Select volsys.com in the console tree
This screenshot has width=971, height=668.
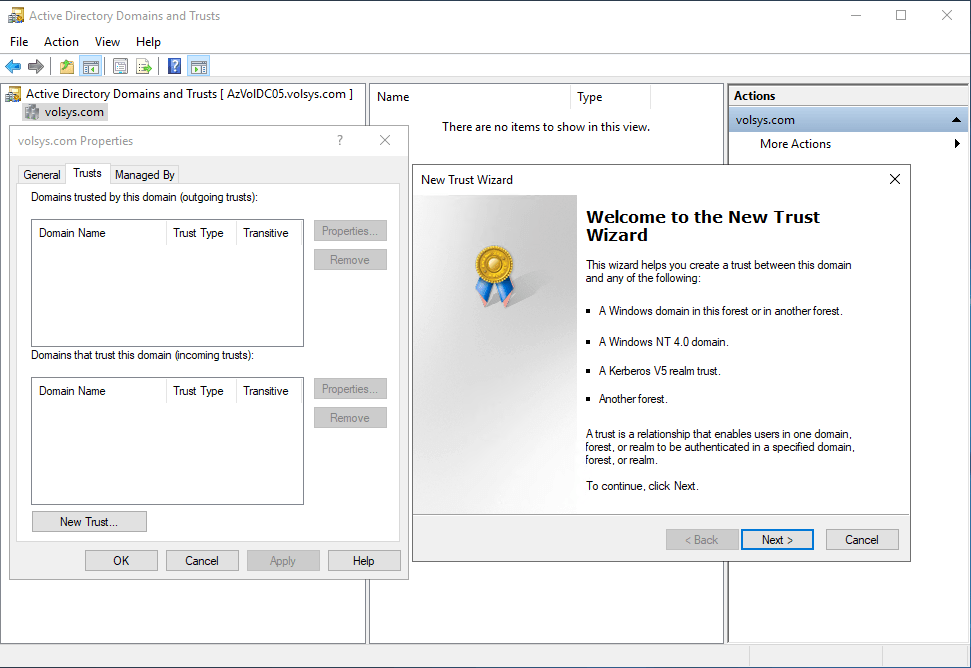point(74,112)
